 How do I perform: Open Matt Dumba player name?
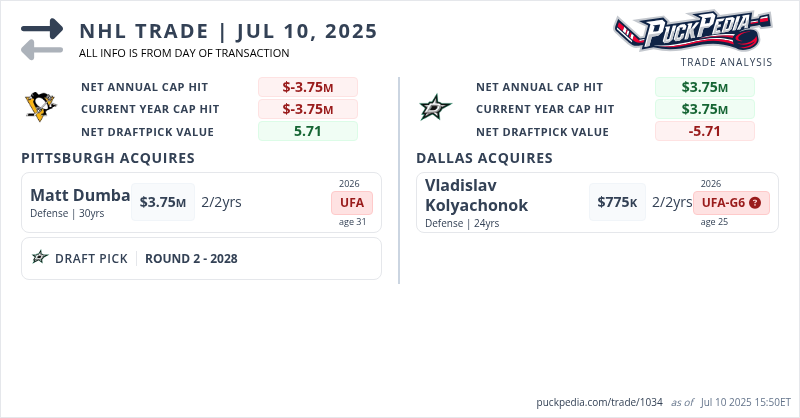80,195
